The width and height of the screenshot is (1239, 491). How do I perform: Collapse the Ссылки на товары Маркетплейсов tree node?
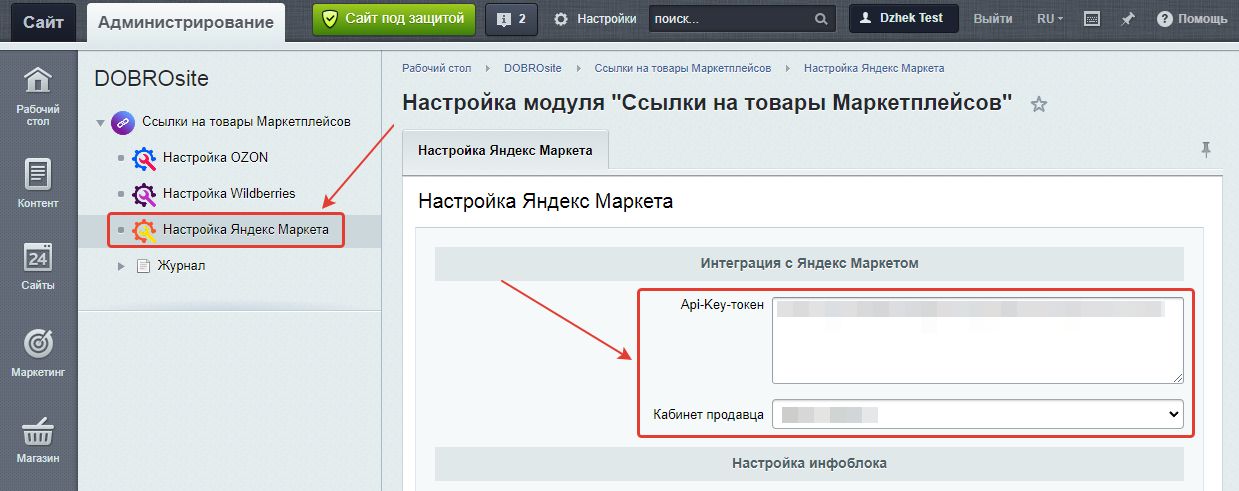pos(100,123)
